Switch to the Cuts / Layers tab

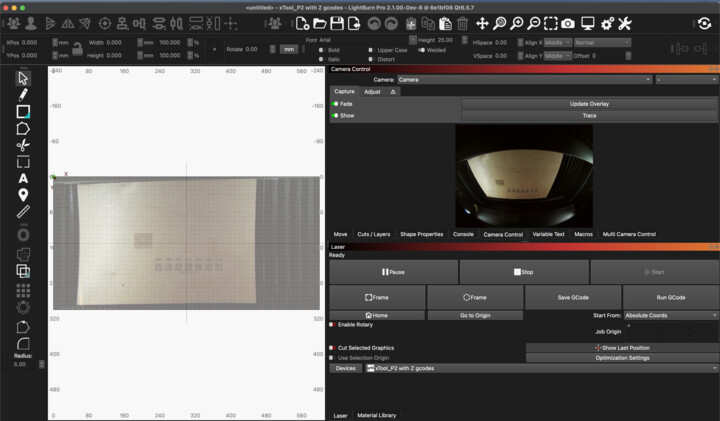tap(373, 234)
